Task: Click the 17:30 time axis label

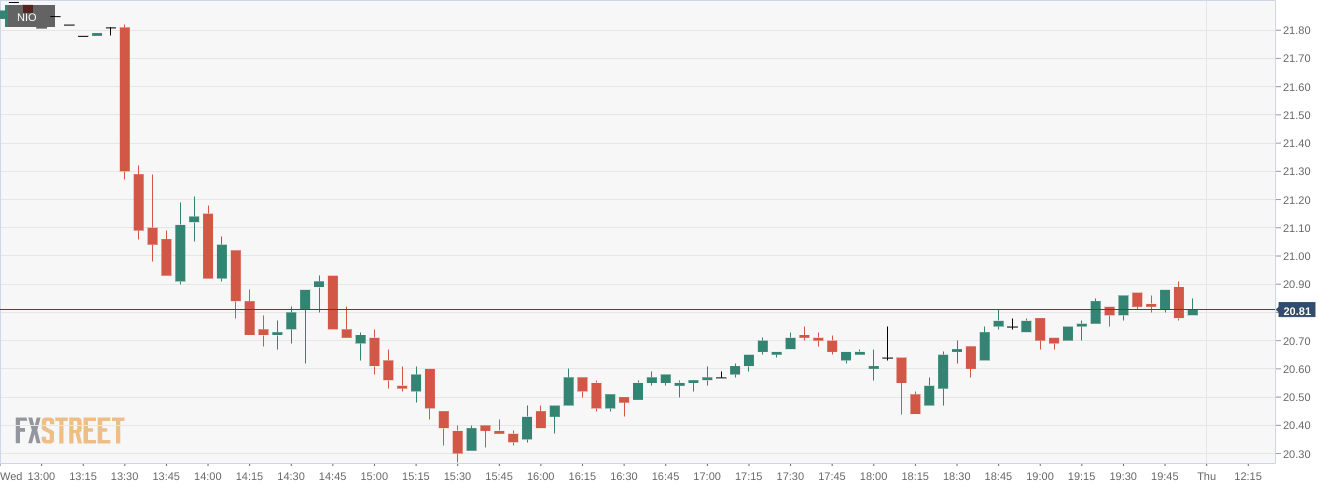Action: 790,476
